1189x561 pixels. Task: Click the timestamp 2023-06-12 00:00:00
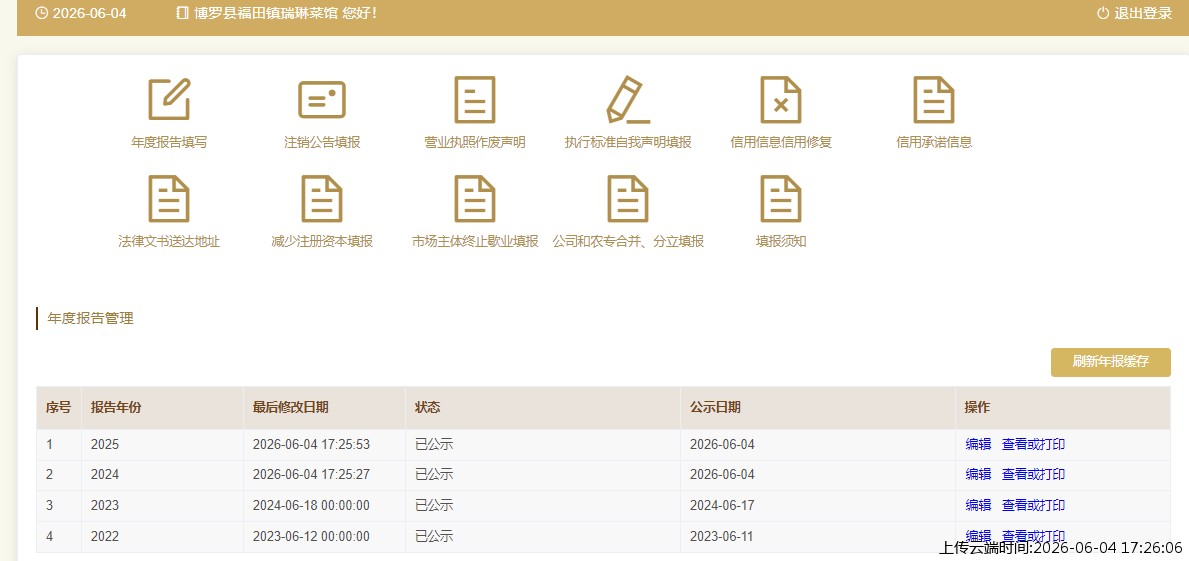[x=311, y=537]
